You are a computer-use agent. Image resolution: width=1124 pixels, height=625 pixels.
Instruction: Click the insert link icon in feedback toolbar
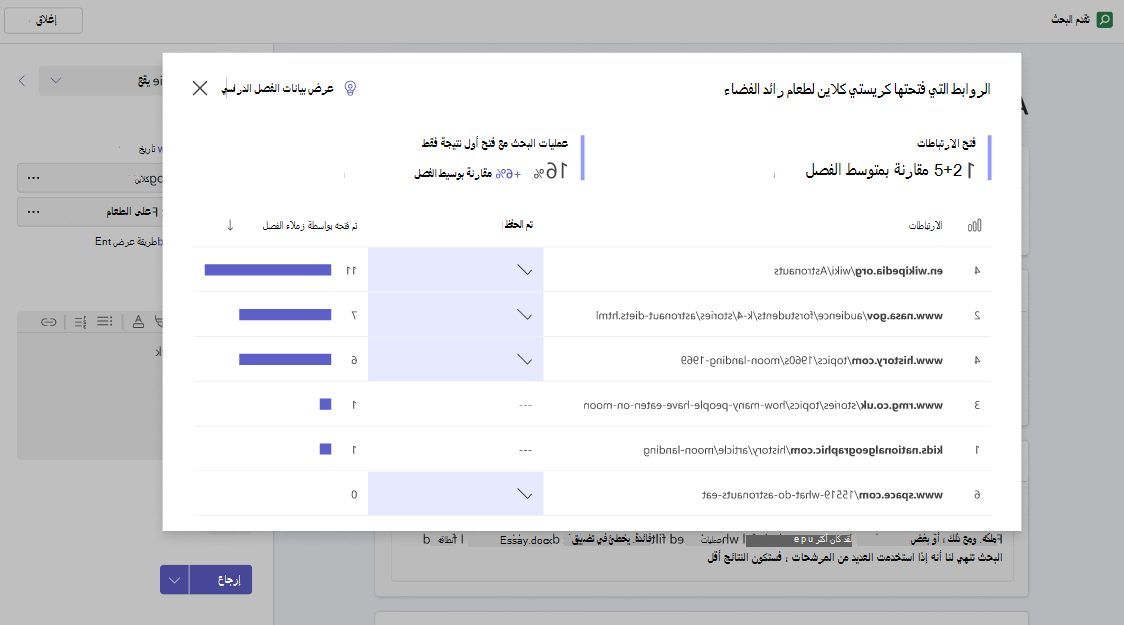(49, 322)
